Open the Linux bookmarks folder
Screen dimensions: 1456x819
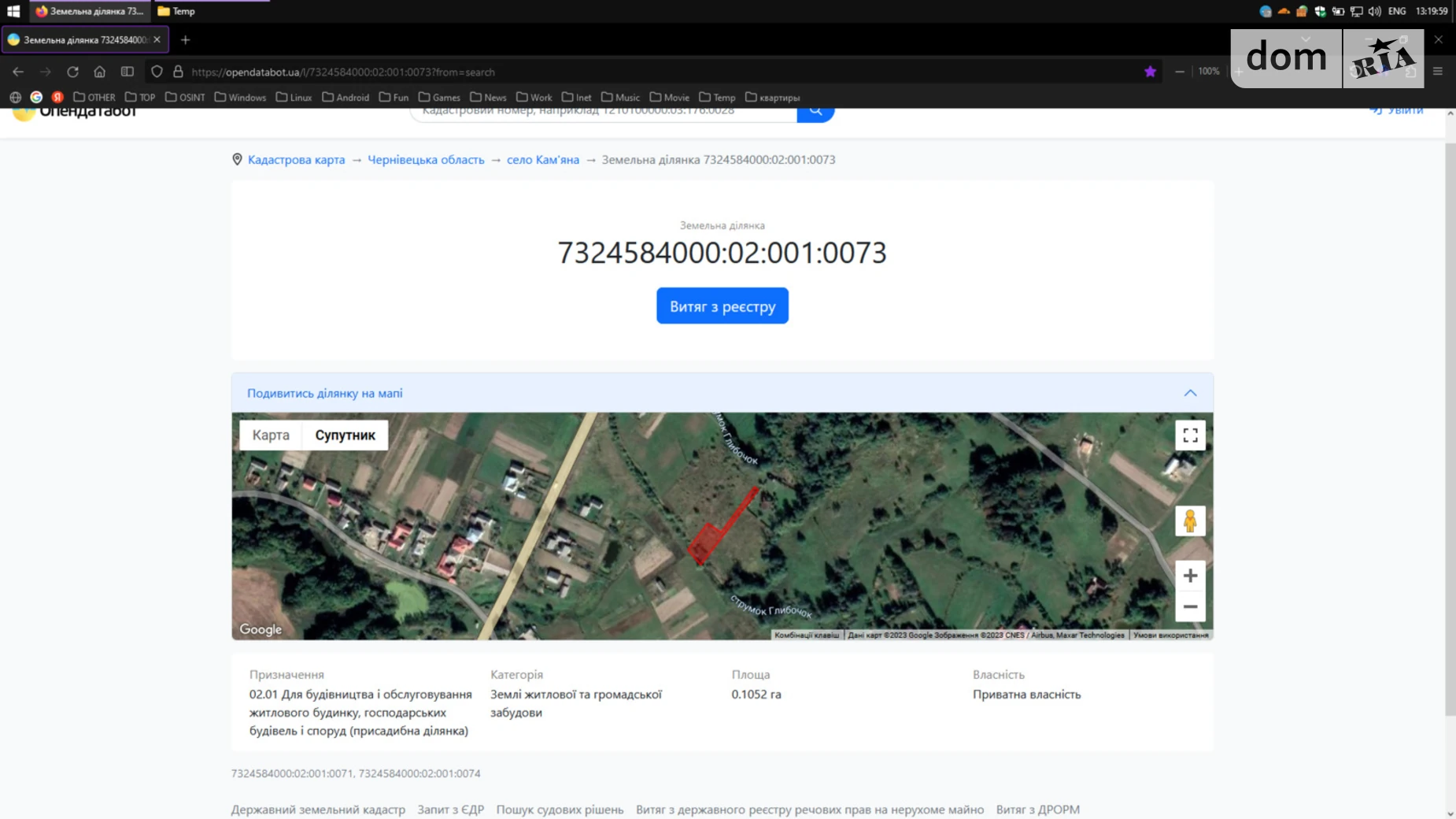click(x=294, y=98)
